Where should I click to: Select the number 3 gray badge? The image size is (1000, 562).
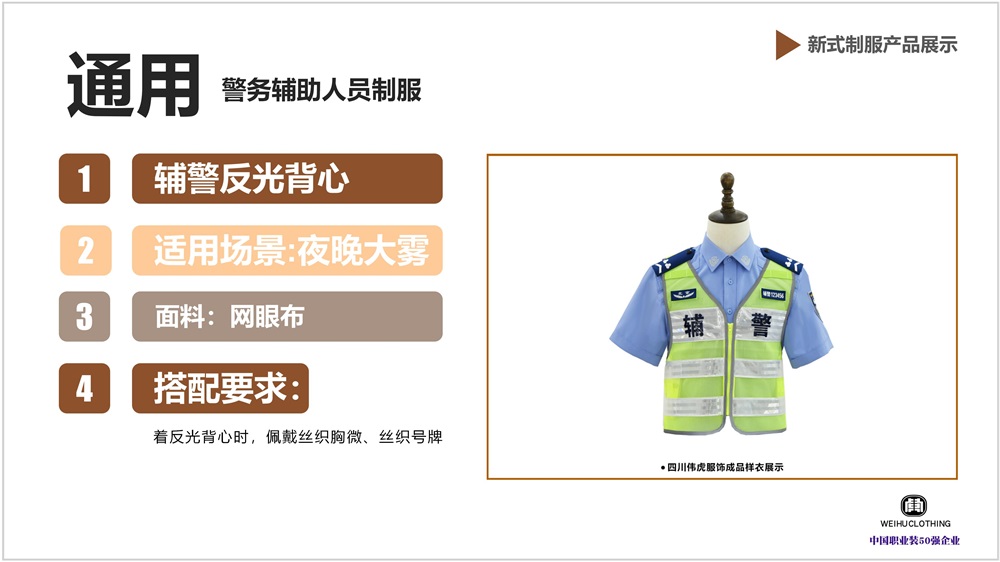click(x=85, y=316)
